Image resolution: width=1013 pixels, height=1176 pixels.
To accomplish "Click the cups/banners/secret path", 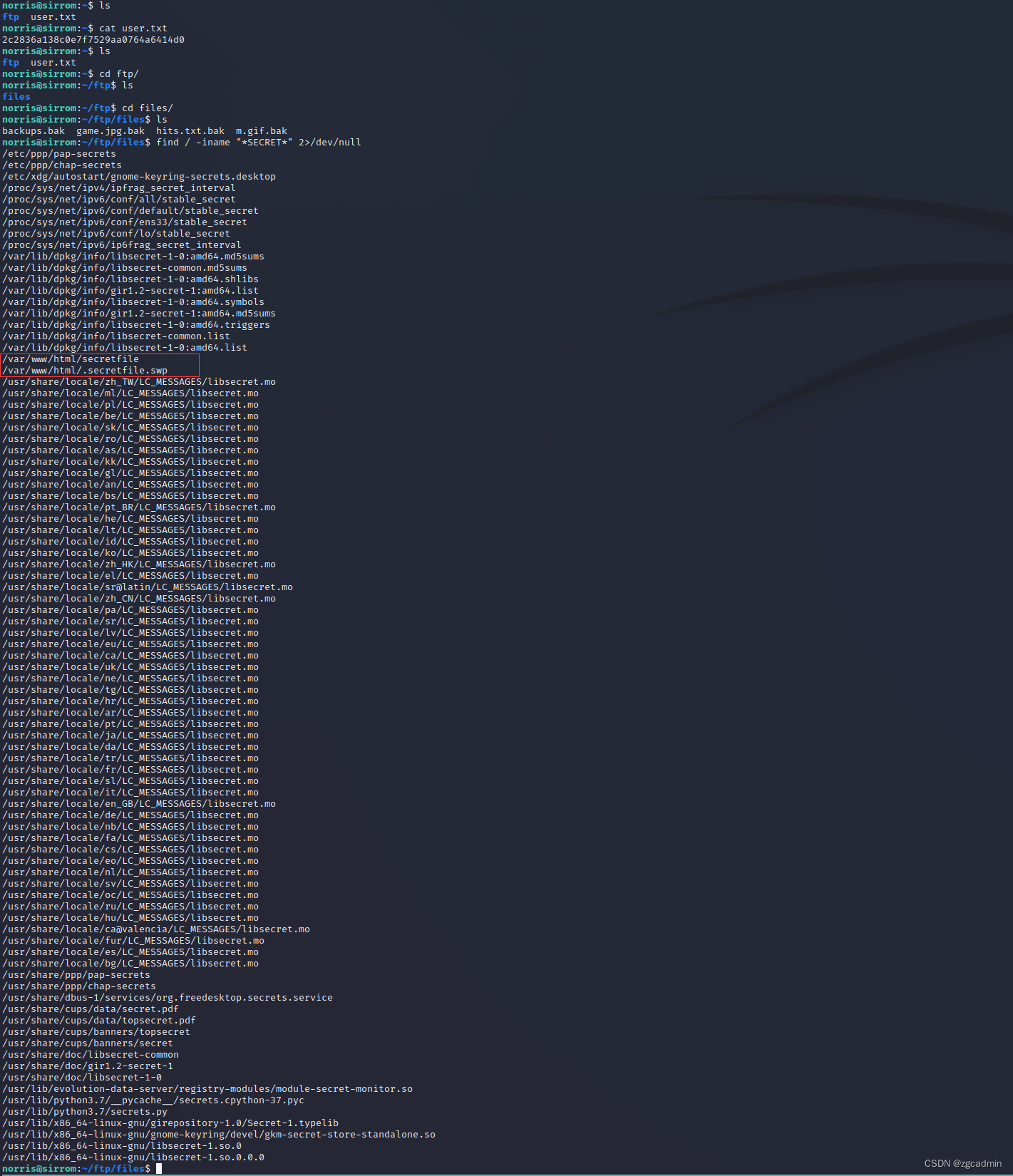I will [x=88, y=1043].
